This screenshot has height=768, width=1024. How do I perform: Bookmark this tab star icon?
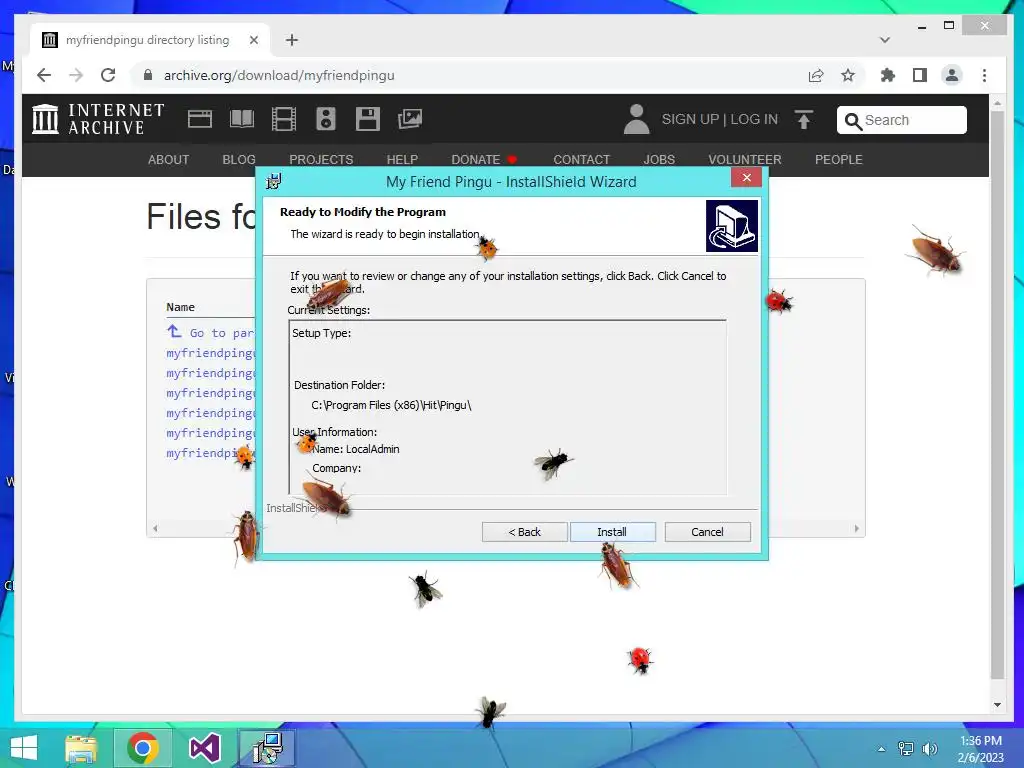coord(848,75)
